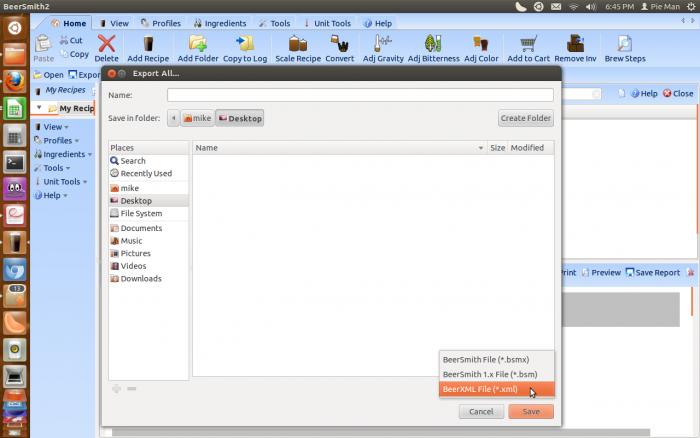The image size is (700, 438).
Task: Select Documents in Places list
Action: click(148, 228)
